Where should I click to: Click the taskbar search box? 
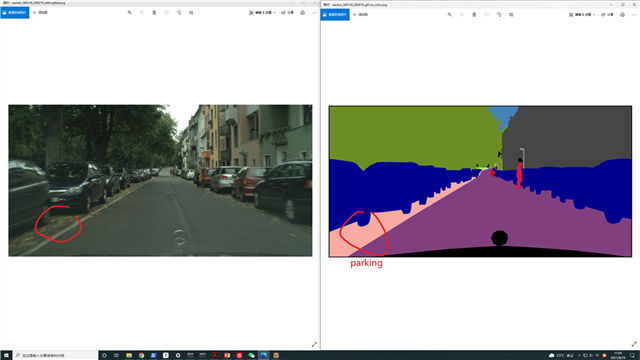56,356
